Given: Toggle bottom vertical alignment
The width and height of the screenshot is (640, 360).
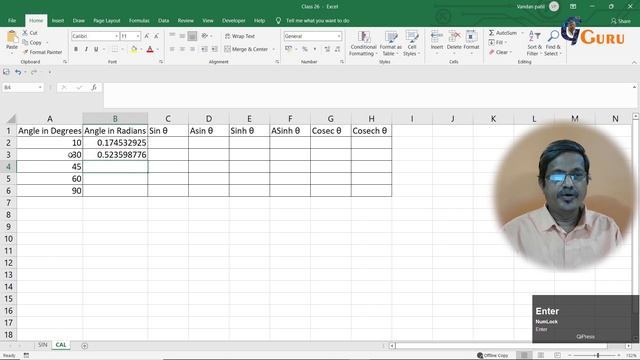Looking at the screenshot, I should (192, 36).
